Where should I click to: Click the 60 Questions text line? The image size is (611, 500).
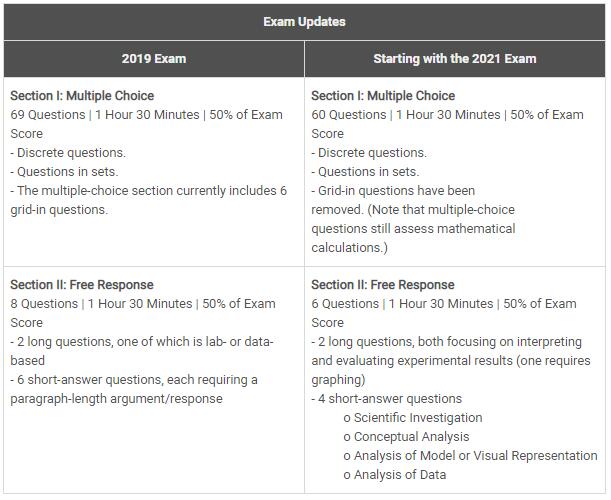tap(447, 124)
